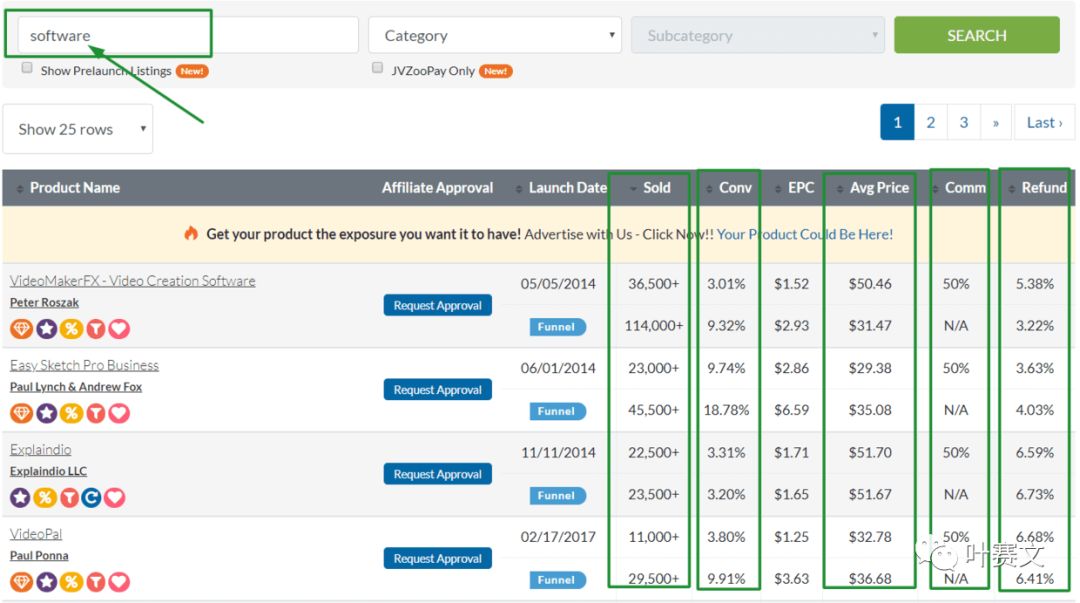
Task: Click the red funnel badge under VideoPal
Action: point(96,582)
